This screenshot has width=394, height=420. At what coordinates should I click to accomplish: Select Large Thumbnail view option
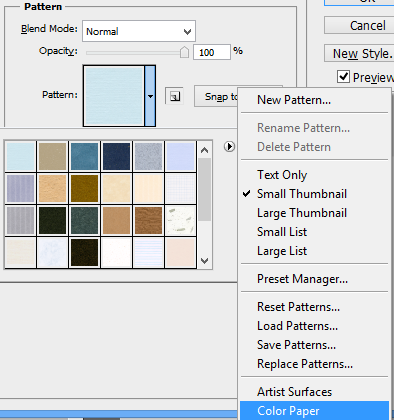click(314, 213)
